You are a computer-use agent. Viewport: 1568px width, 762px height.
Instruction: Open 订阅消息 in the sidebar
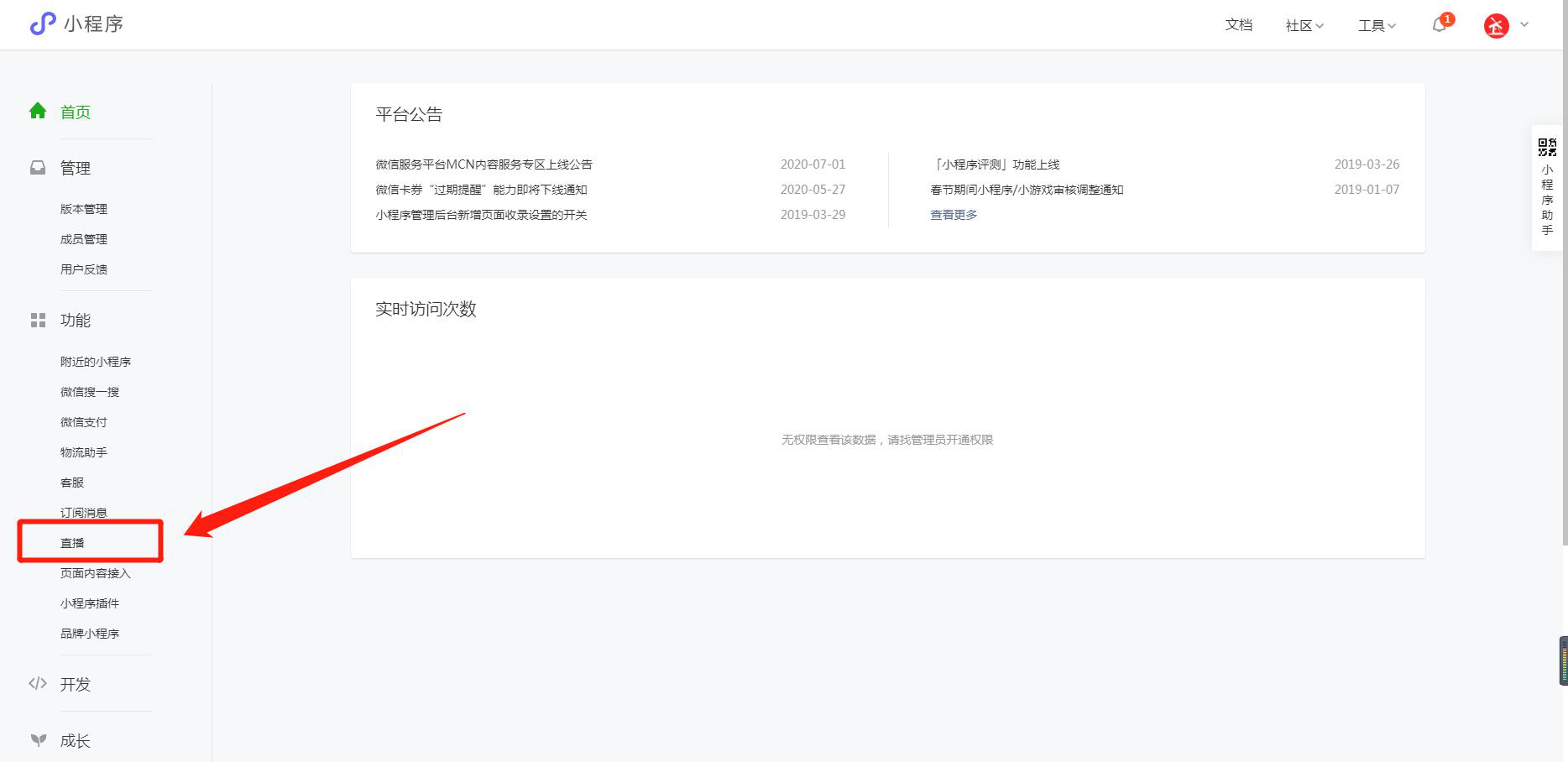(84, 513)
